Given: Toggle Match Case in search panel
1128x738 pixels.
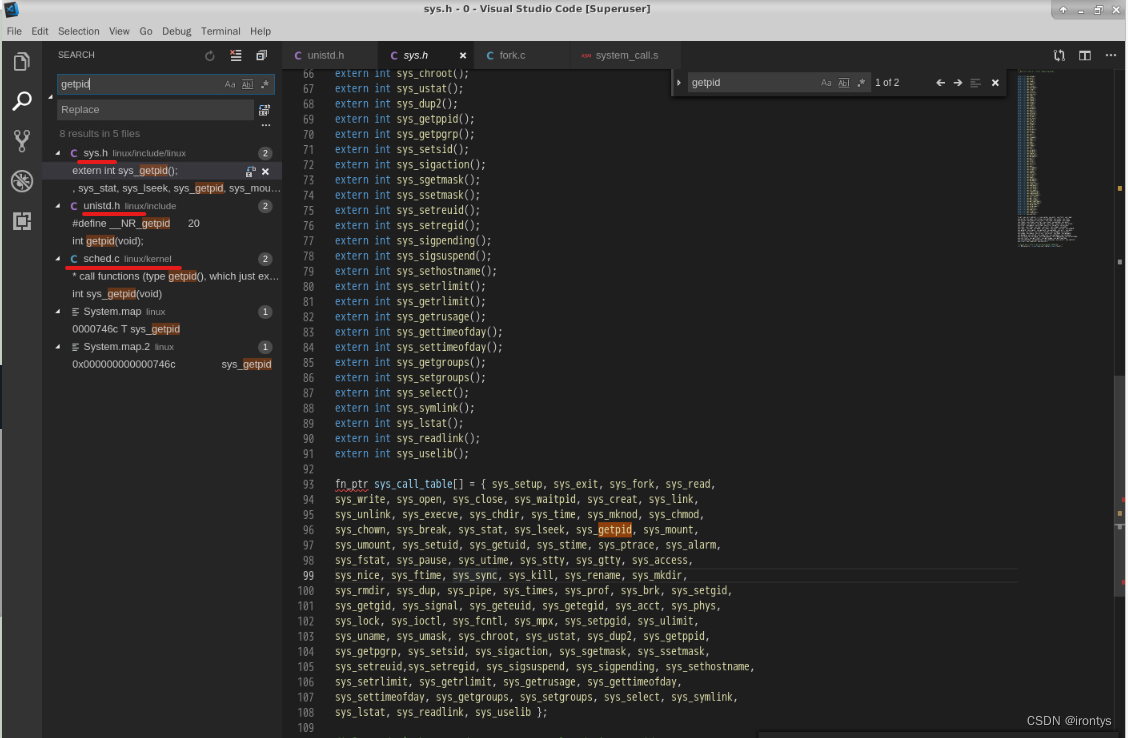Looking at the screenshot, I should click(229, 84).
